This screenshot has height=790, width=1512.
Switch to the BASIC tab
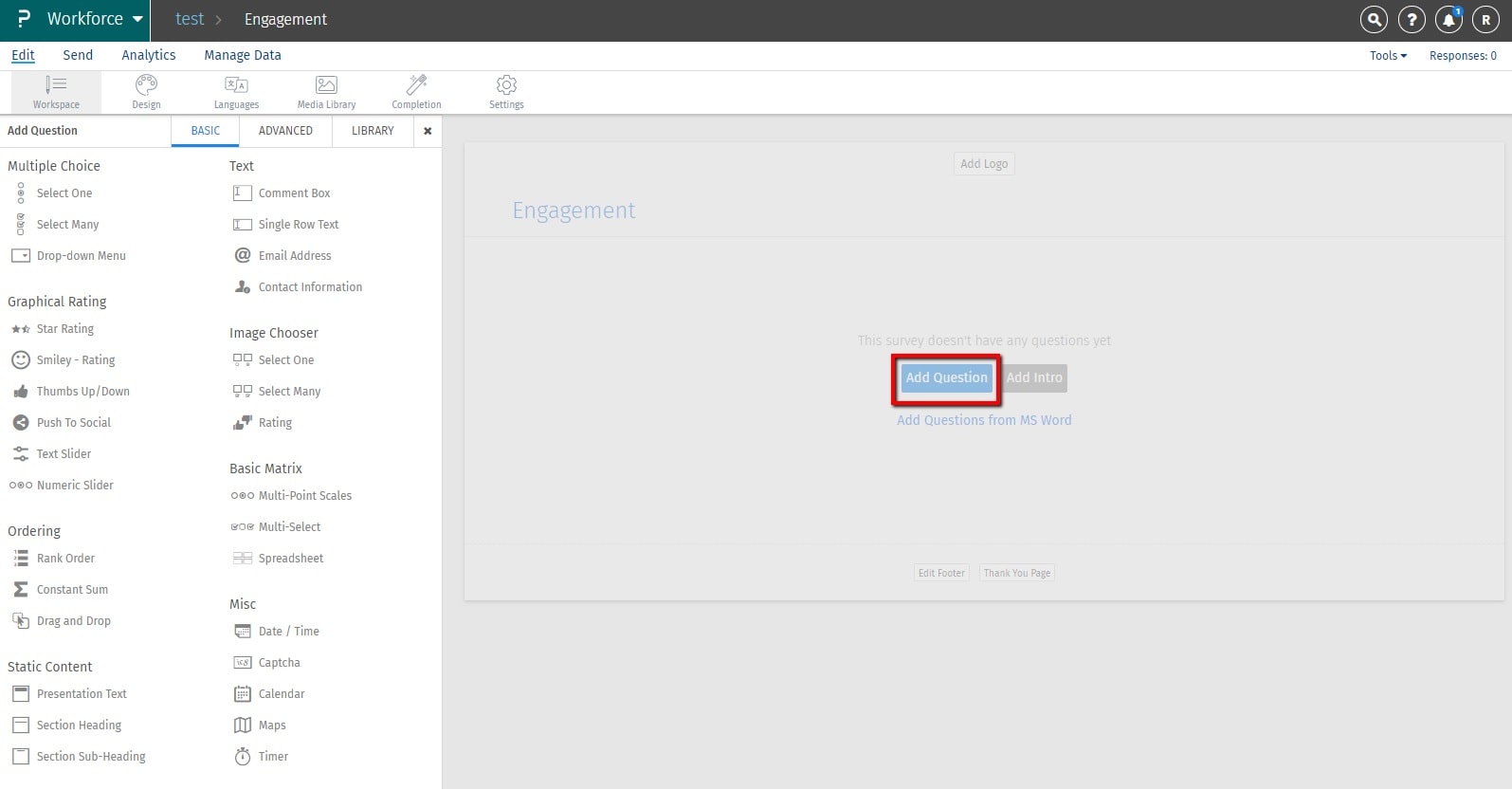206,131
